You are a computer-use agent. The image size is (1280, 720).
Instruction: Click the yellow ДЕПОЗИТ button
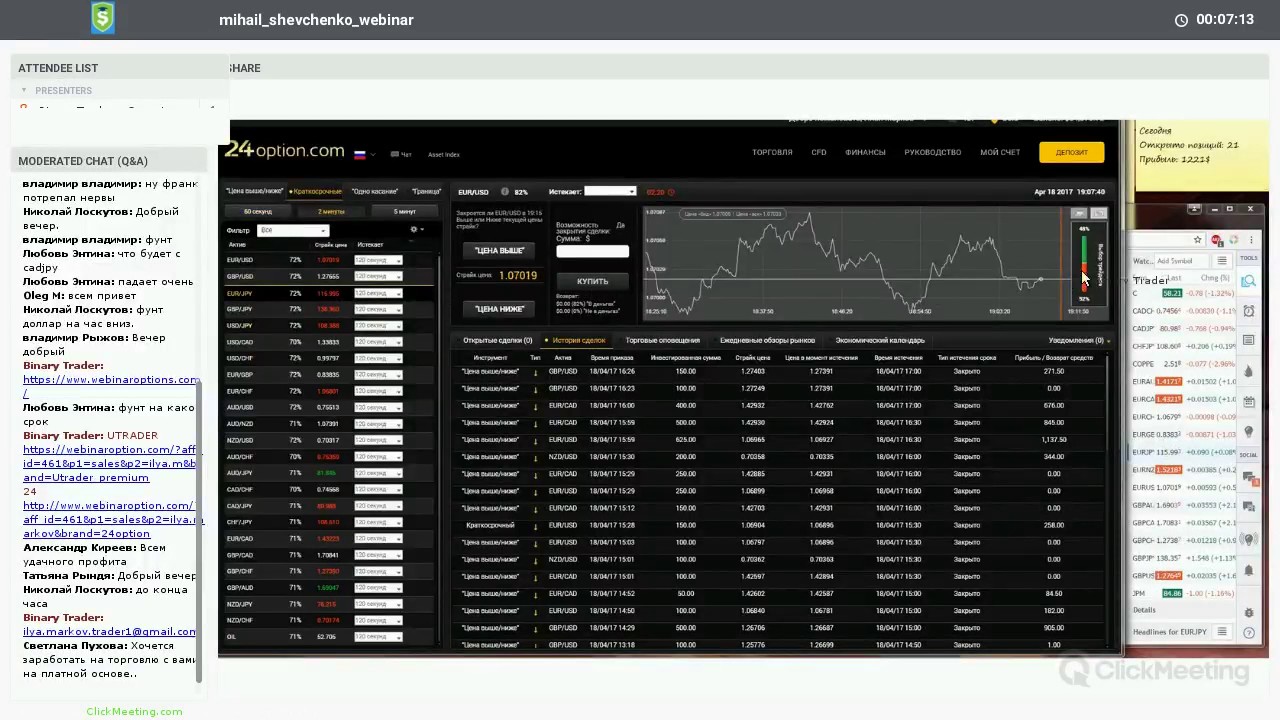pos(1071,152)
